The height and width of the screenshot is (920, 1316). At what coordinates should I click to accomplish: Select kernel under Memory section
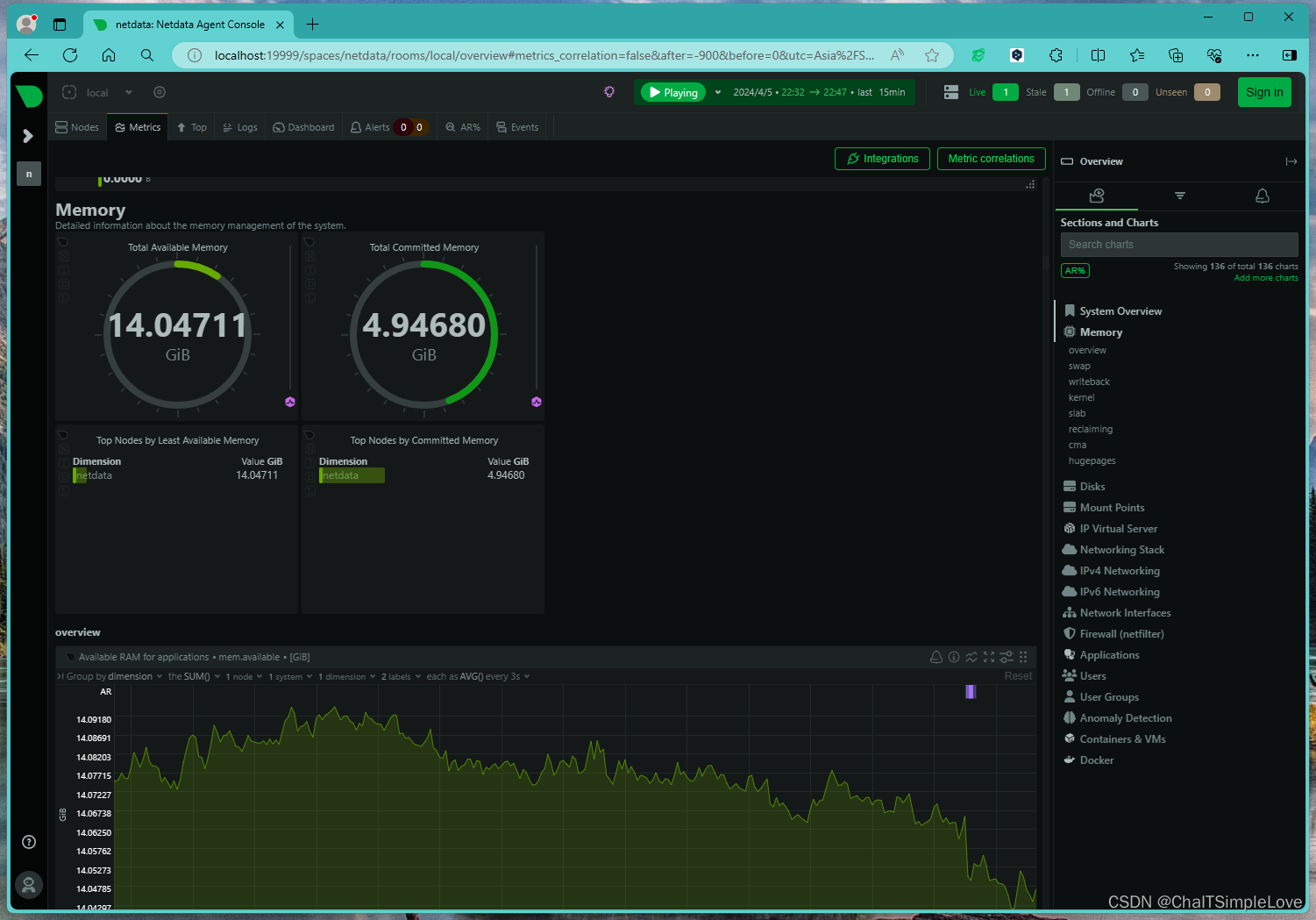[x=1081, y=397]
